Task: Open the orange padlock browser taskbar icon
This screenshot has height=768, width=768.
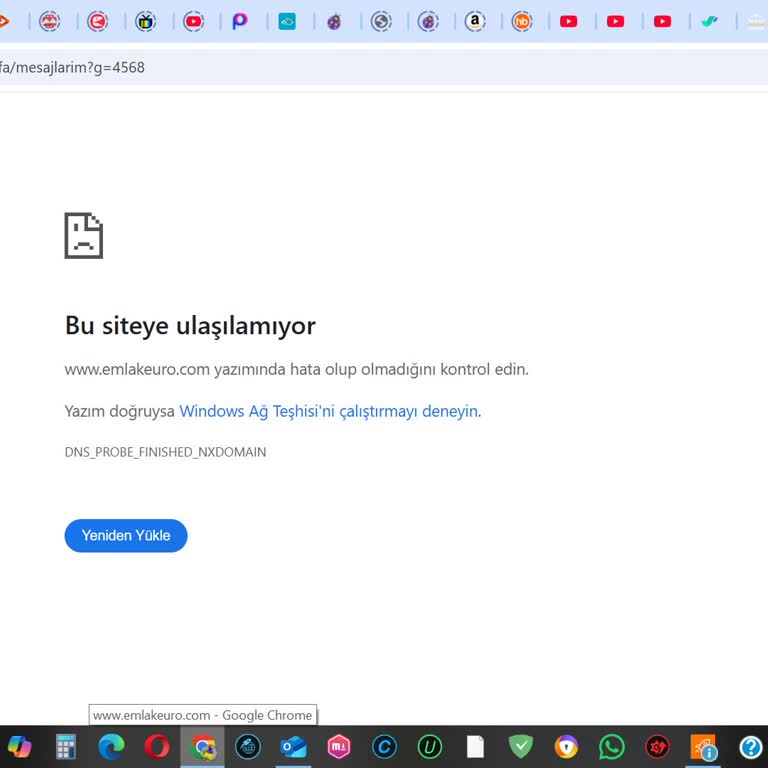Action: [x=566, y=747]
